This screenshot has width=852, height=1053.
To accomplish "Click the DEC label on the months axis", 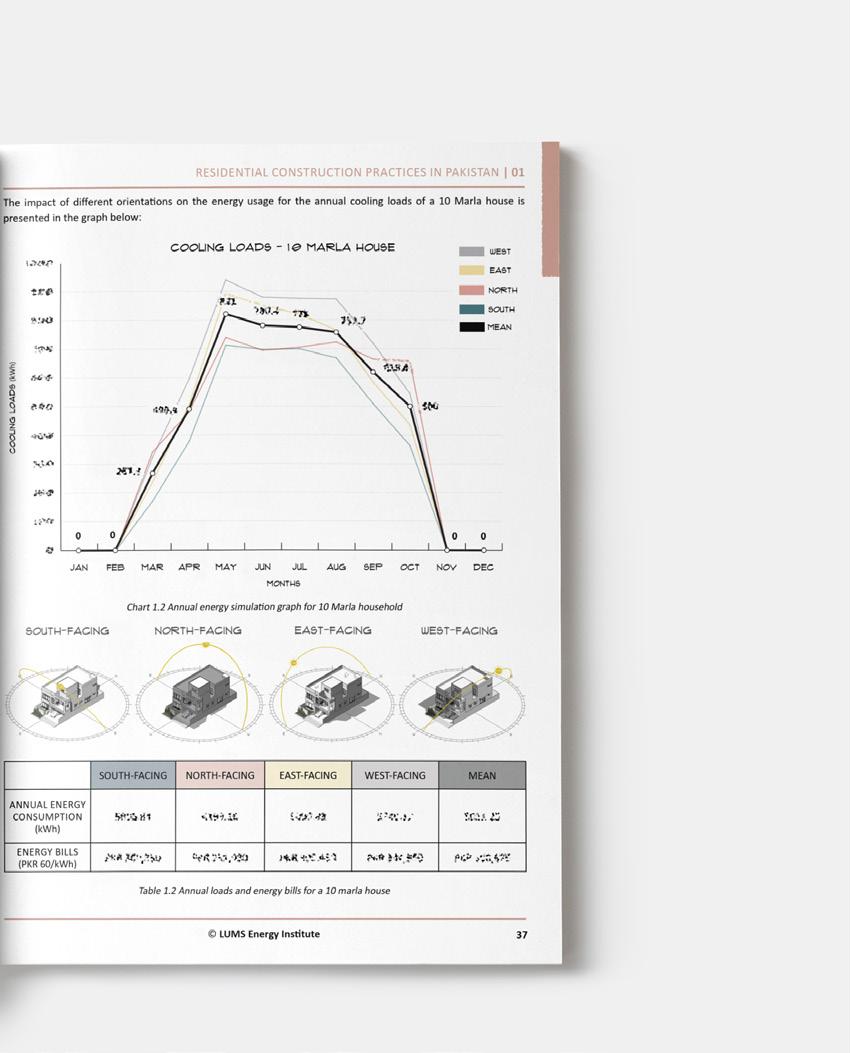I will (x=483, y=567).
